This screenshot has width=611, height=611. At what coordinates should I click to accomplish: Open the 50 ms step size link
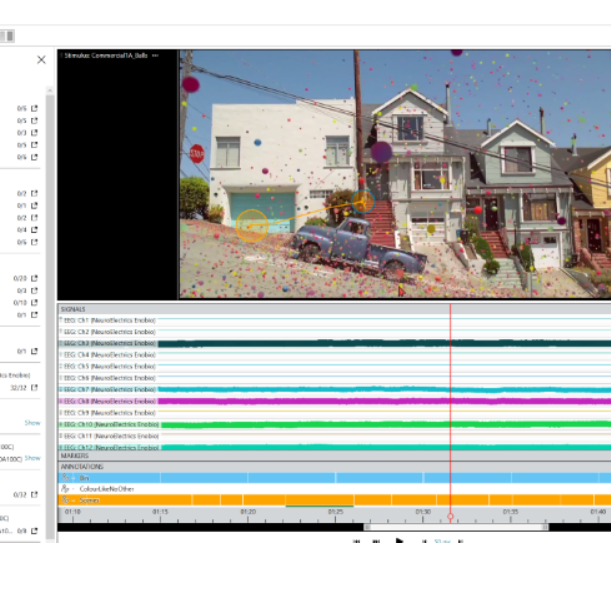[442, 541]
